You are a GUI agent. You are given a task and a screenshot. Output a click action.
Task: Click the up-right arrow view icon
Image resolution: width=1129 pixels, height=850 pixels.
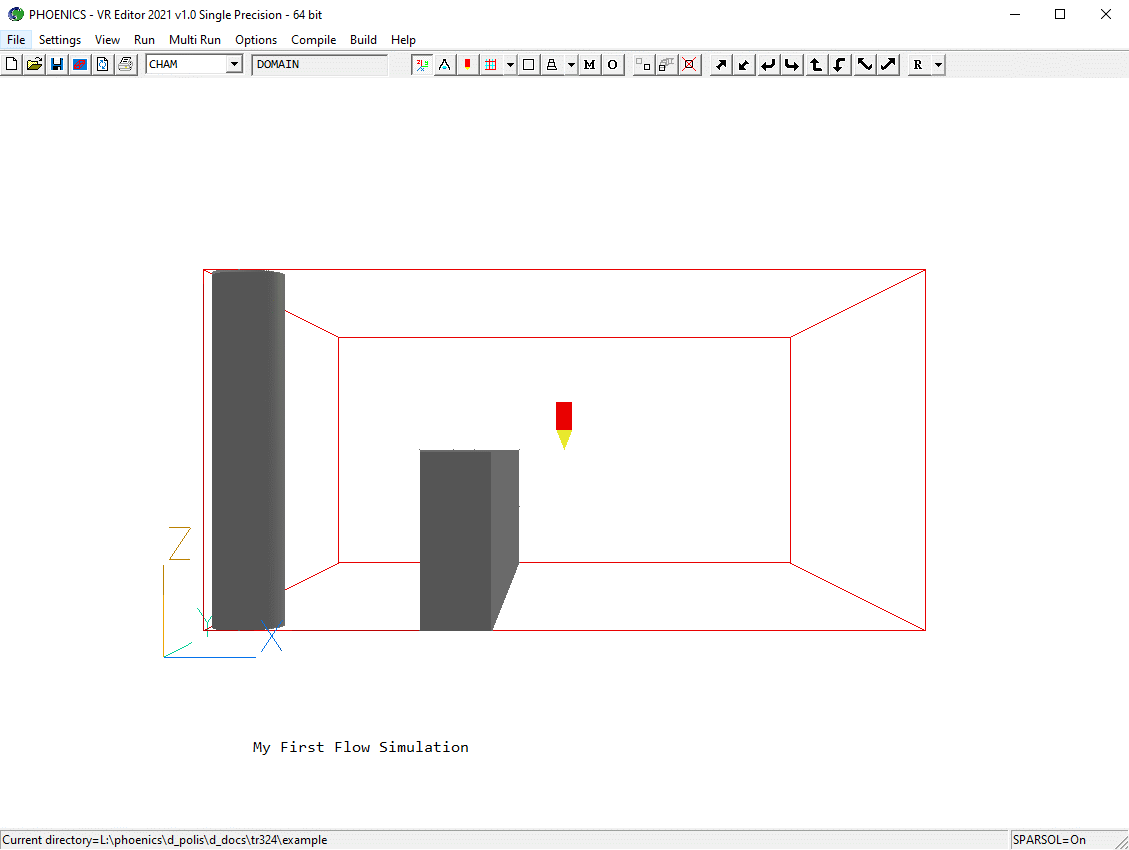[720, 65]
